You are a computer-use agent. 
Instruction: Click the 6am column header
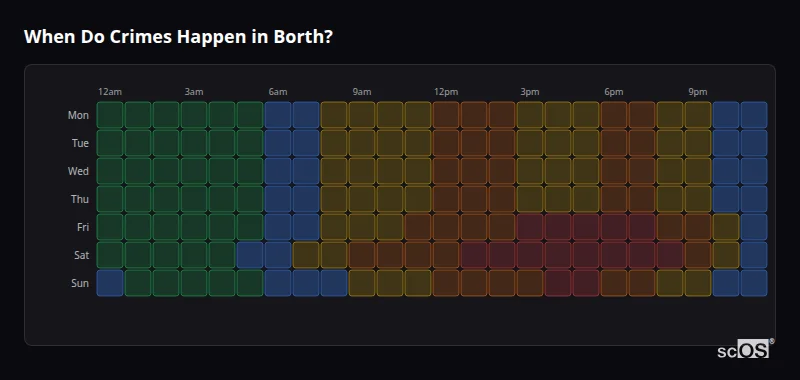pos(278,92)
